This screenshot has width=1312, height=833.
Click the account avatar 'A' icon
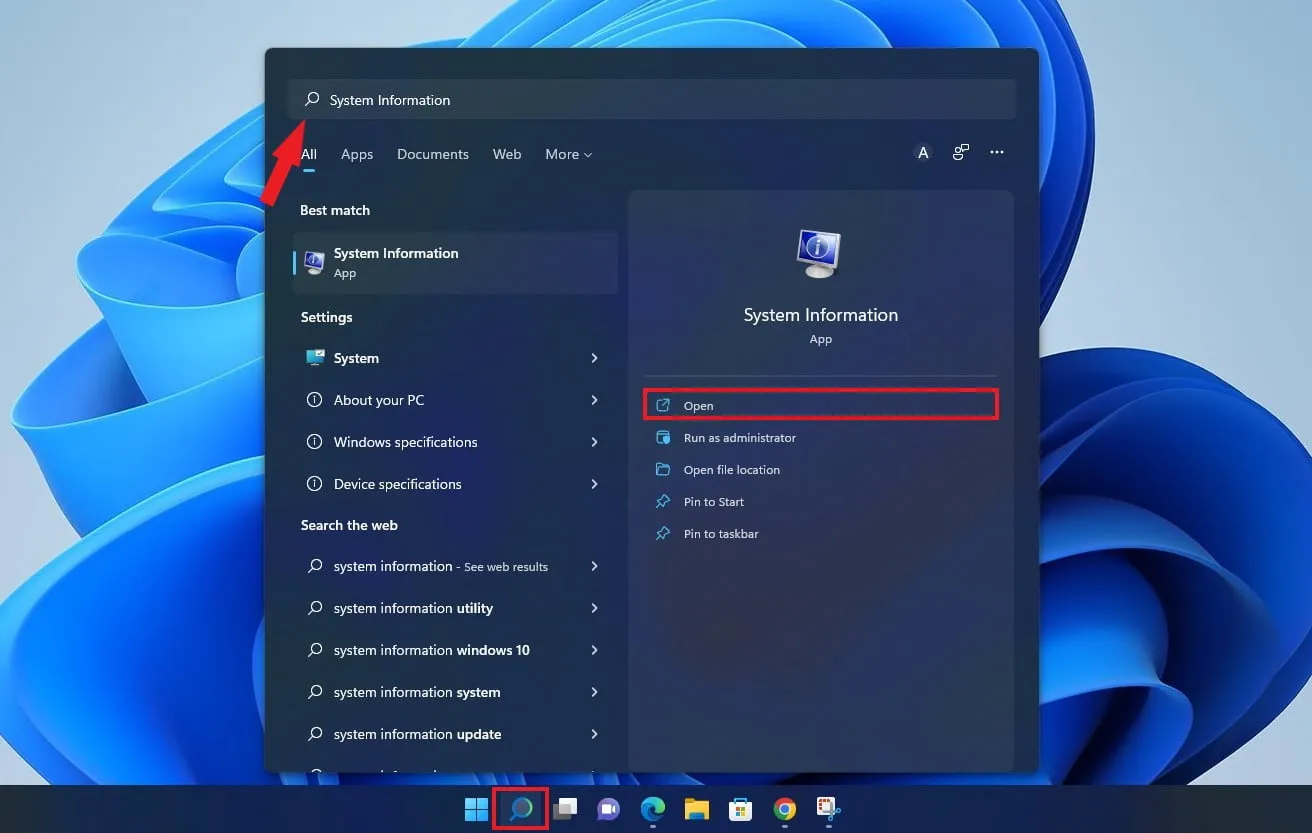pyautogui.click(x=923, y=153)
